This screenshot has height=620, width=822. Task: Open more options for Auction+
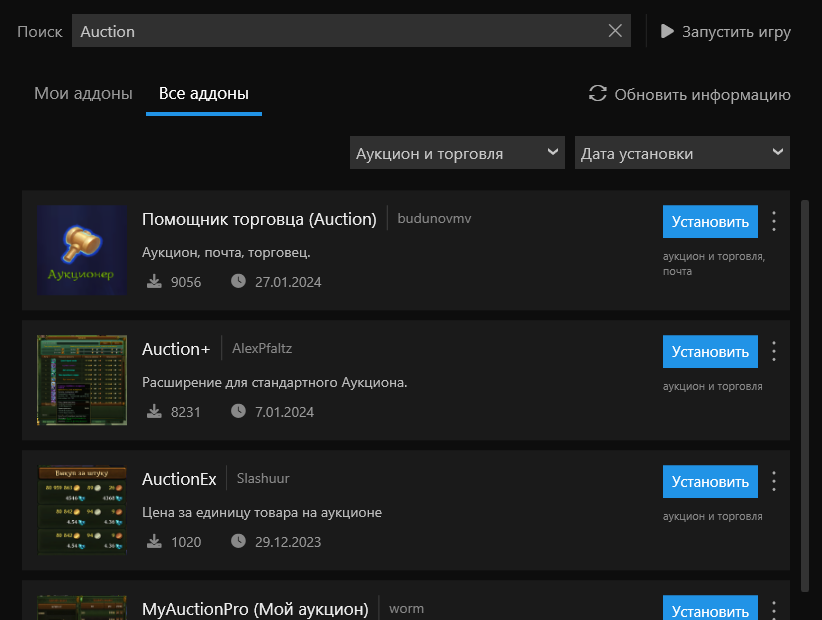(x=774, y=351)
